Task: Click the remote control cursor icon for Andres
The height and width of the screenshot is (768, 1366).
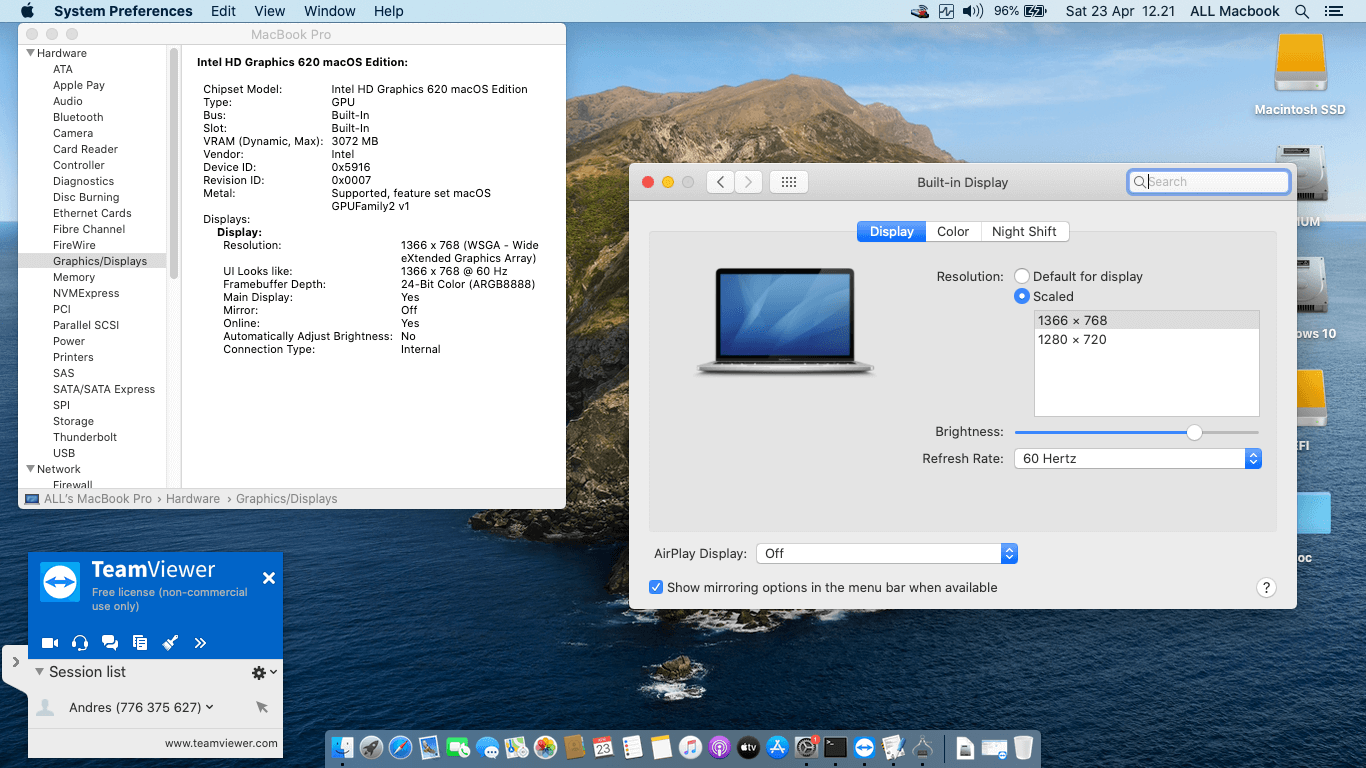Action: [x=262, y=707]
